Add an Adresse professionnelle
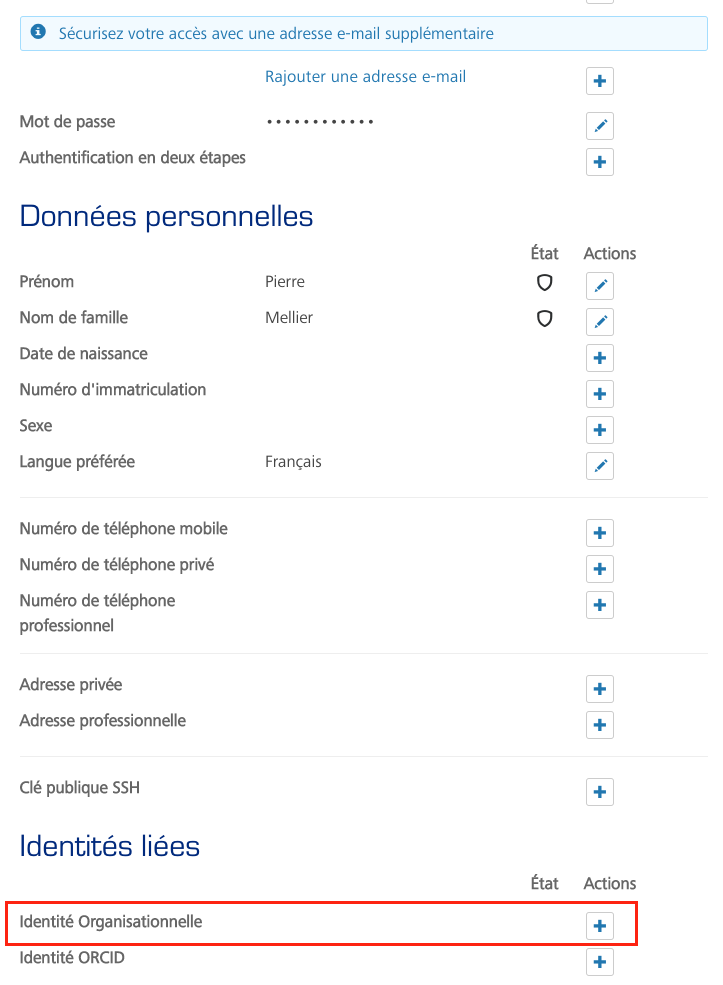 pyautogui.click(x=599, y=725)
